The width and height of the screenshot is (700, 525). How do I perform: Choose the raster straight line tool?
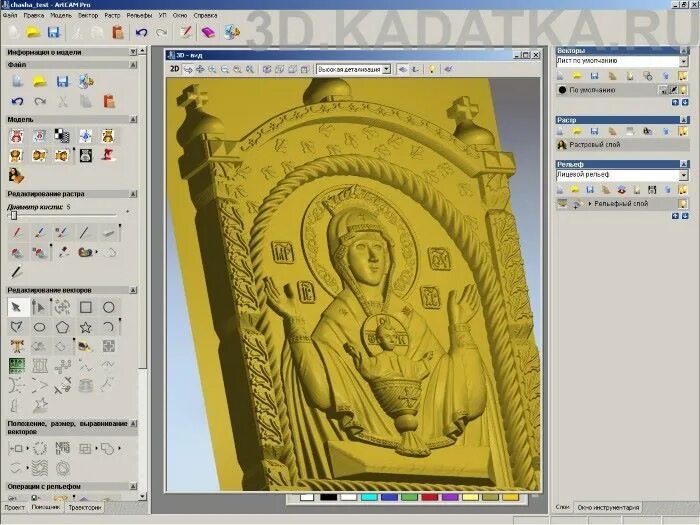point(86,233)
